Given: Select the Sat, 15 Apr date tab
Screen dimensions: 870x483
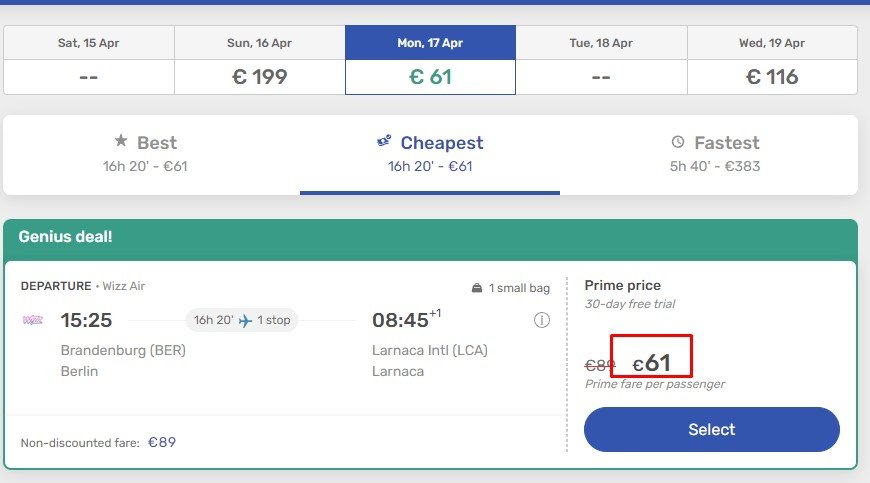Looking at the screenshot, I should (x=89, y=60).
